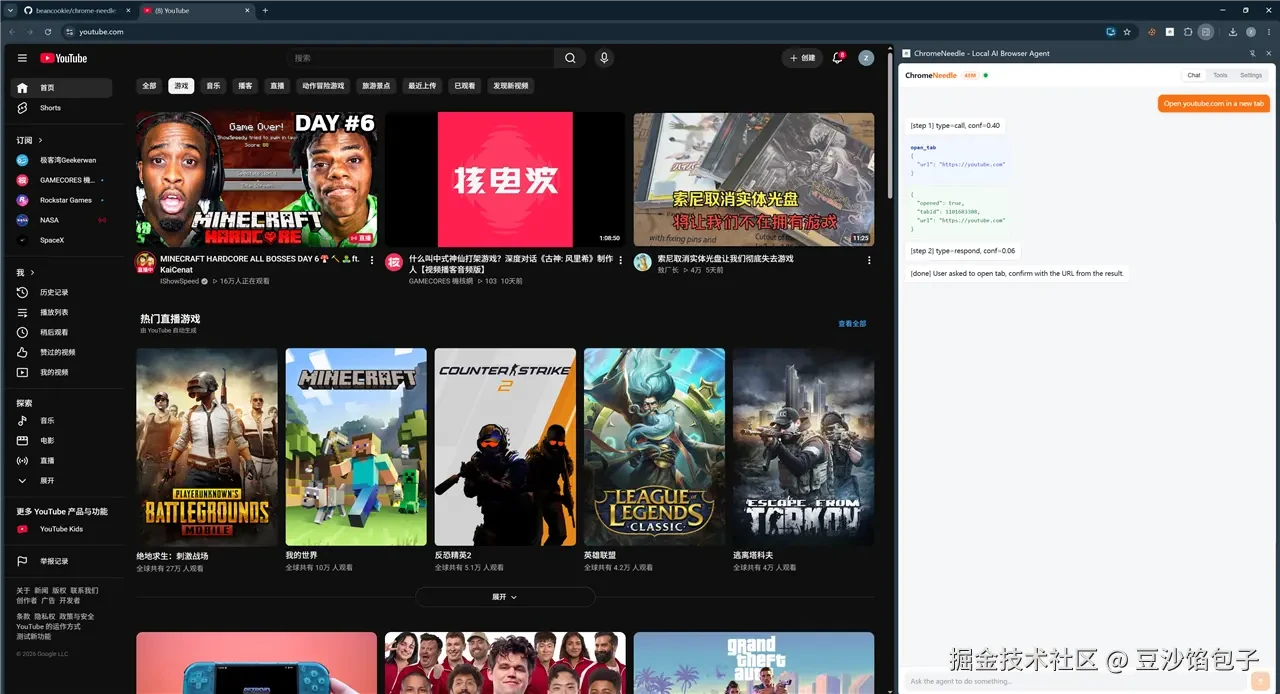Open new Chrome tab plus button
The image size is (1280, 694).
point(265,10)
